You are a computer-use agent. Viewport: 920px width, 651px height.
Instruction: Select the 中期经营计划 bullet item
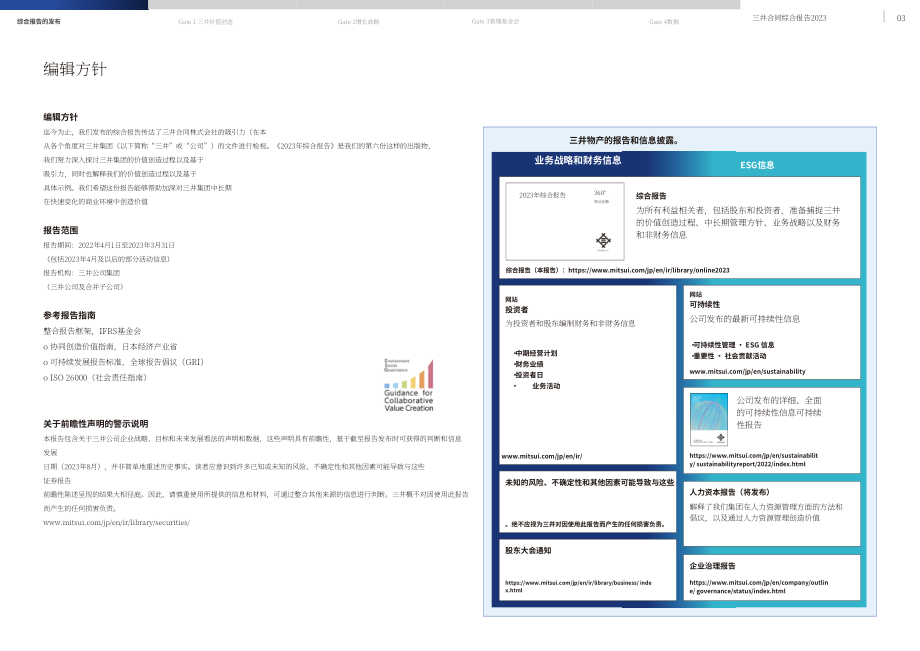536,353
